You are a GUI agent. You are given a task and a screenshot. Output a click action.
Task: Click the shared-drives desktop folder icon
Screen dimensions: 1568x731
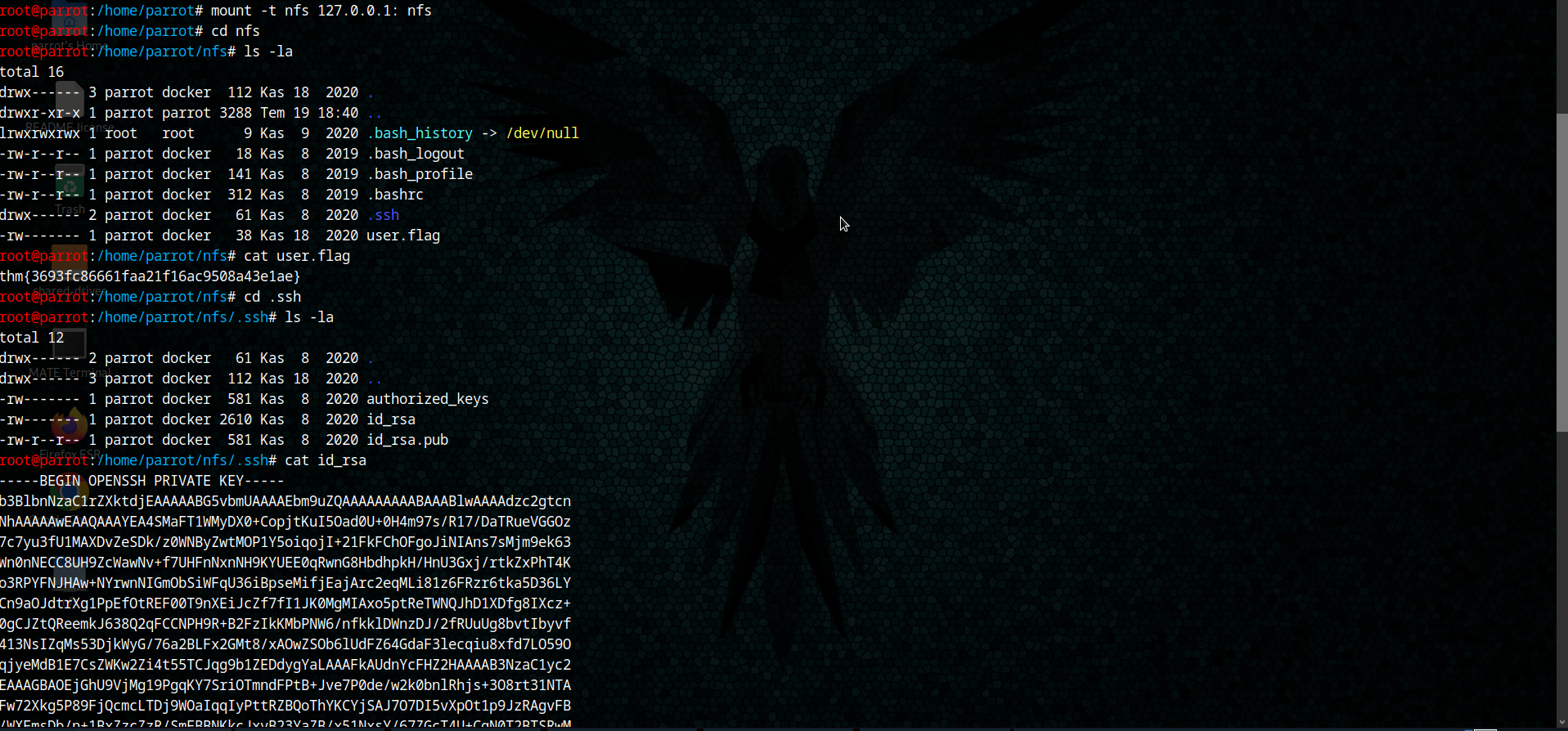[69, 263]
